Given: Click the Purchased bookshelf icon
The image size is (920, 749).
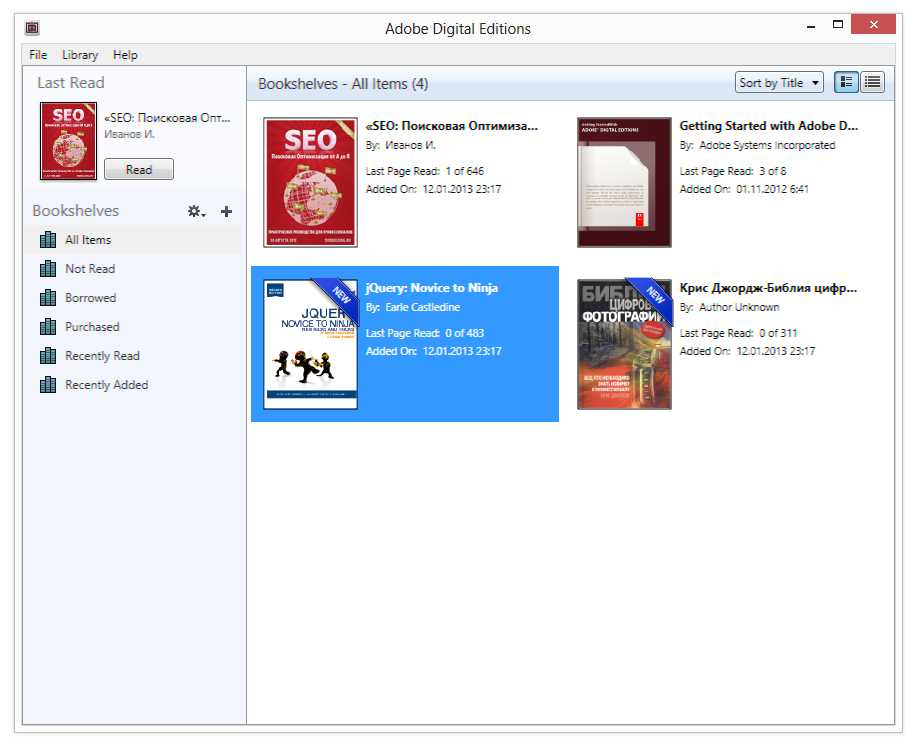Looking at the screenshot, I should 48,327.
